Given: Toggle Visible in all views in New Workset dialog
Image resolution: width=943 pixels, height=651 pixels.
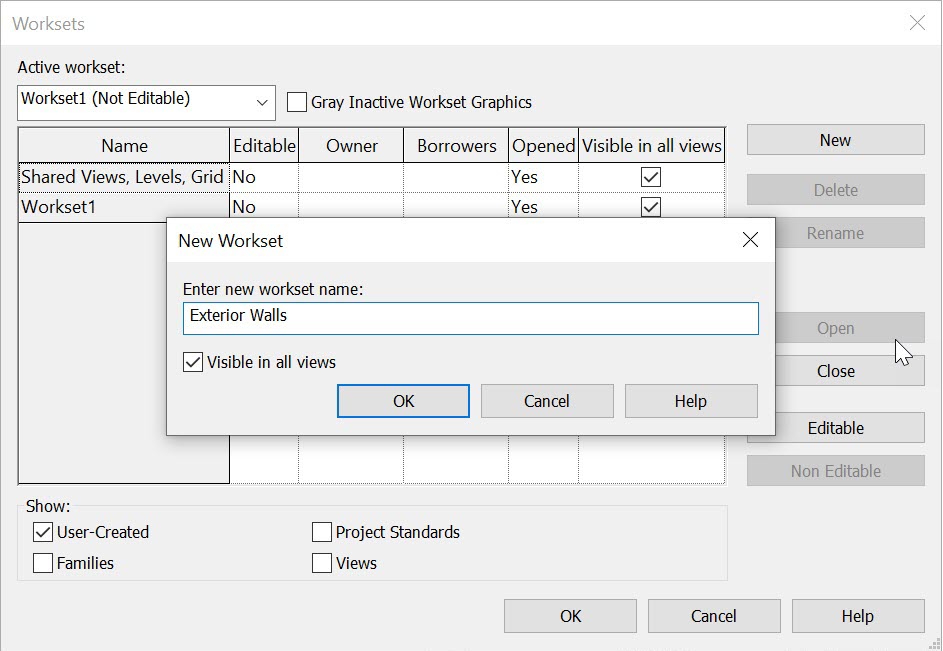Looking at the screenshot, I should 192,362.
